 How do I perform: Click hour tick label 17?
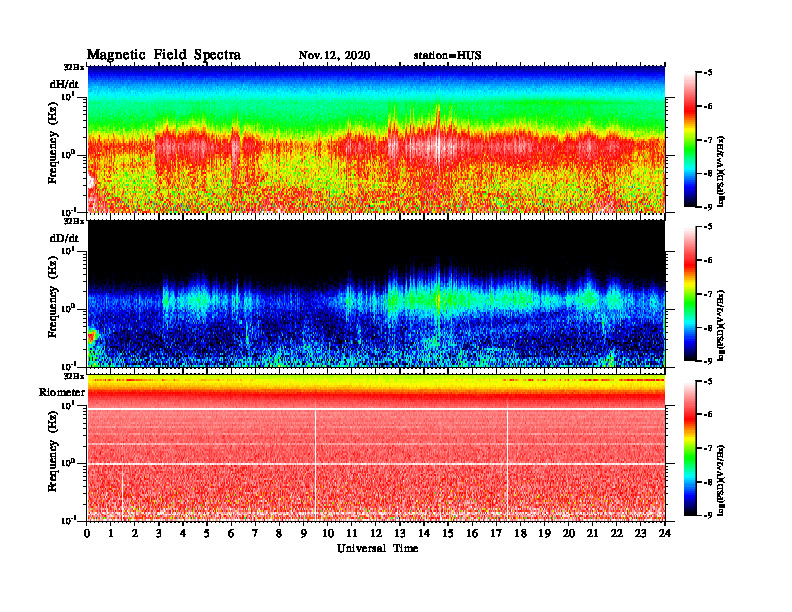coord(496,533)
